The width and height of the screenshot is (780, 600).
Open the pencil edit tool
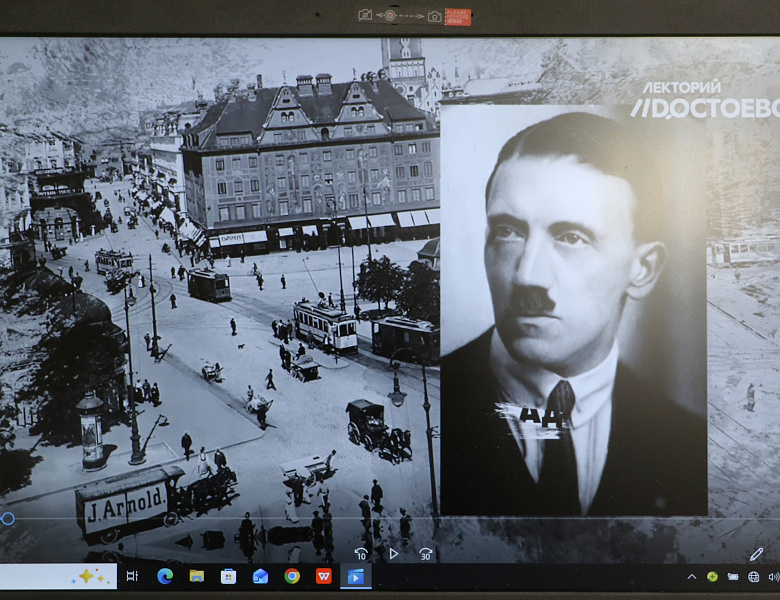(x=756, y=554)
